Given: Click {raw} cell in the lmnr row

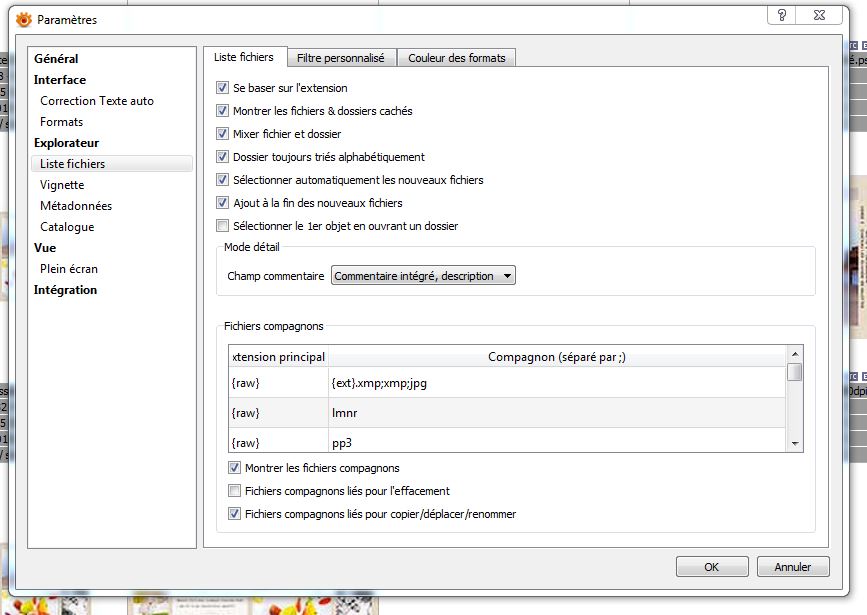Looking at the screenshot, I should click(279, 413).
